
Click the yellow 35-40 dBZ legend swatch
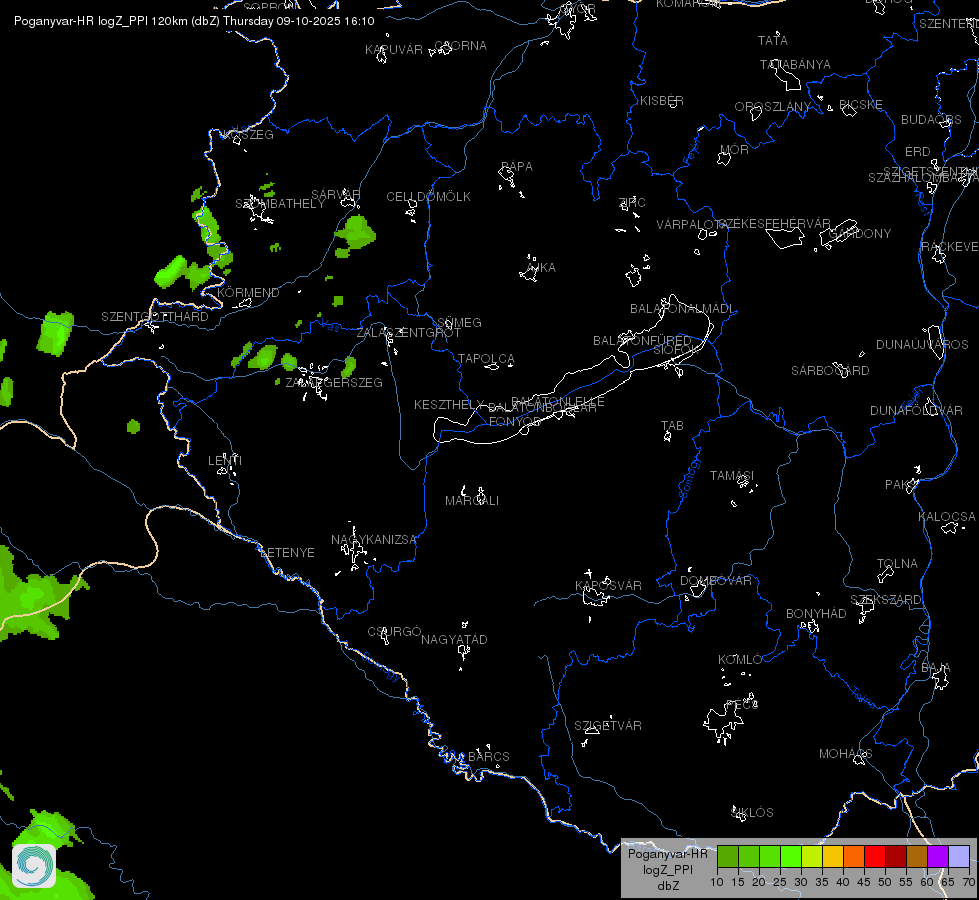[833, 856]
